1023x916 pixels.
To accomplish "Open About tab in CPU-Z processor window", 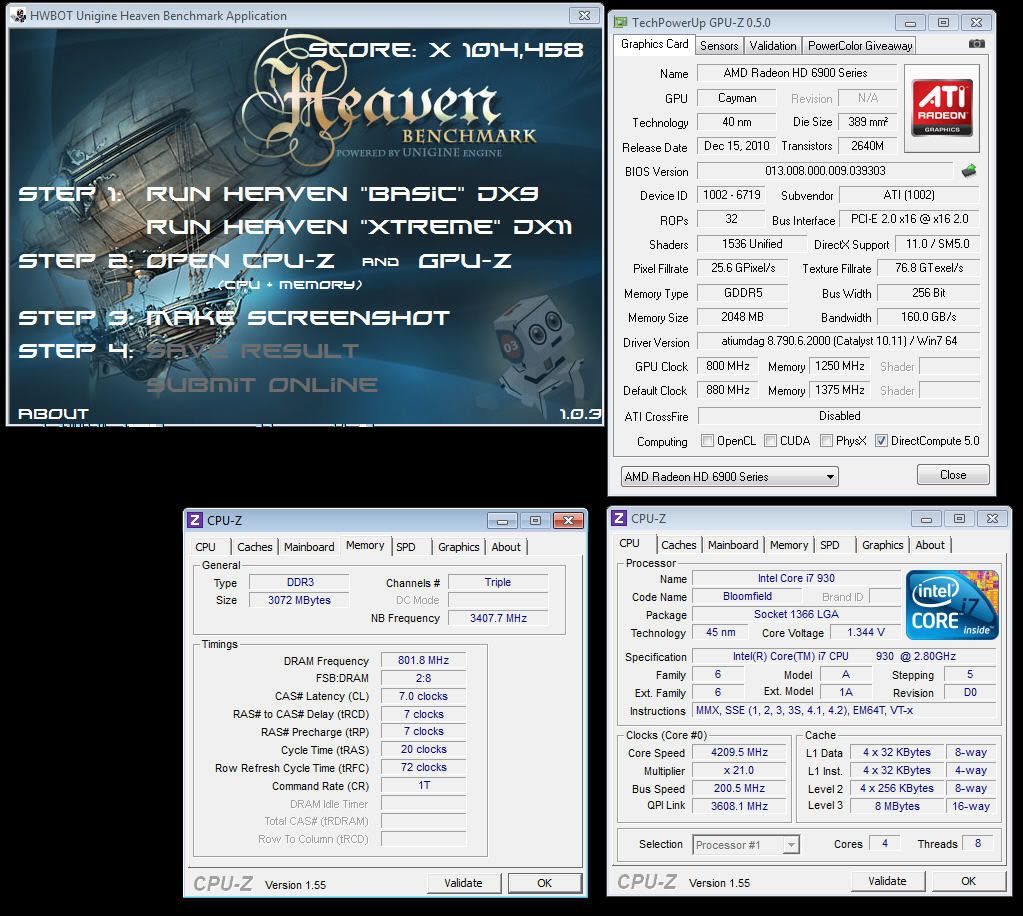I will [x=930, y=545].
